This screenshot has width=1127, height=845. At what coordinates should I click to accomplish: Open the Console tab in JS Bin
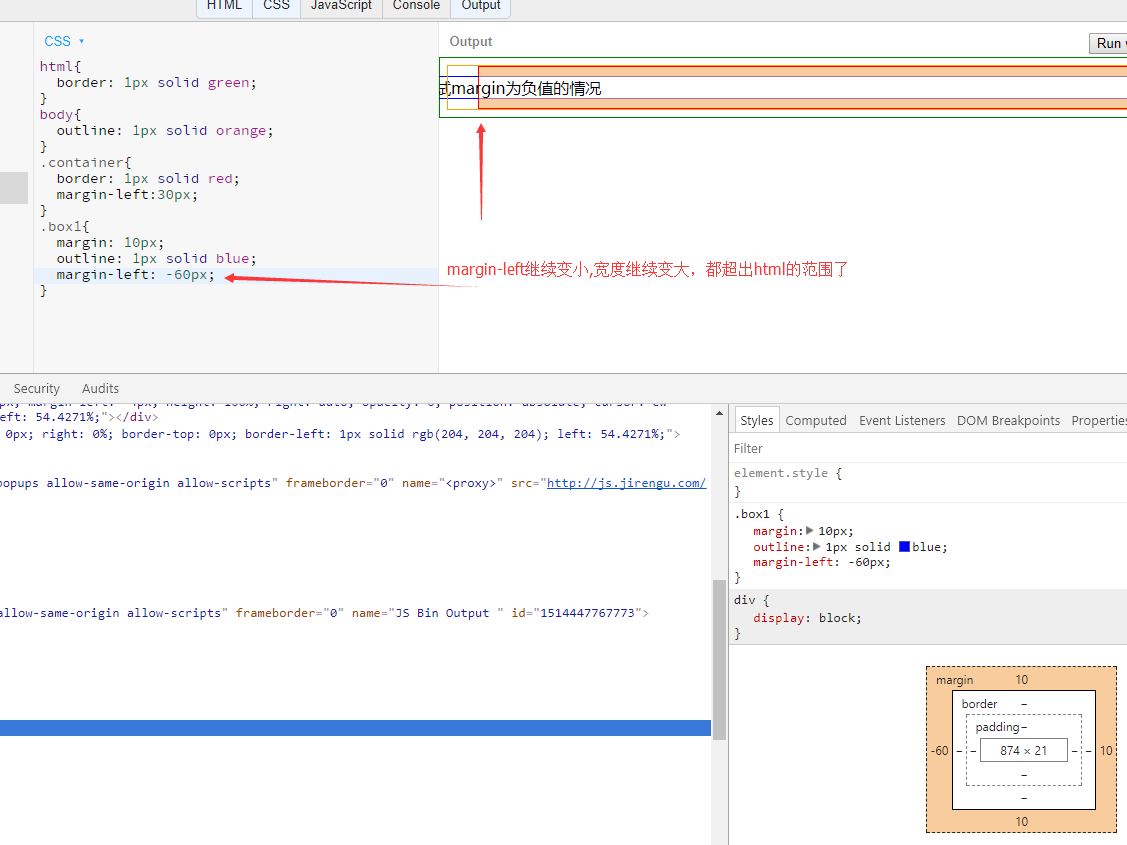[x=415, y=6]
